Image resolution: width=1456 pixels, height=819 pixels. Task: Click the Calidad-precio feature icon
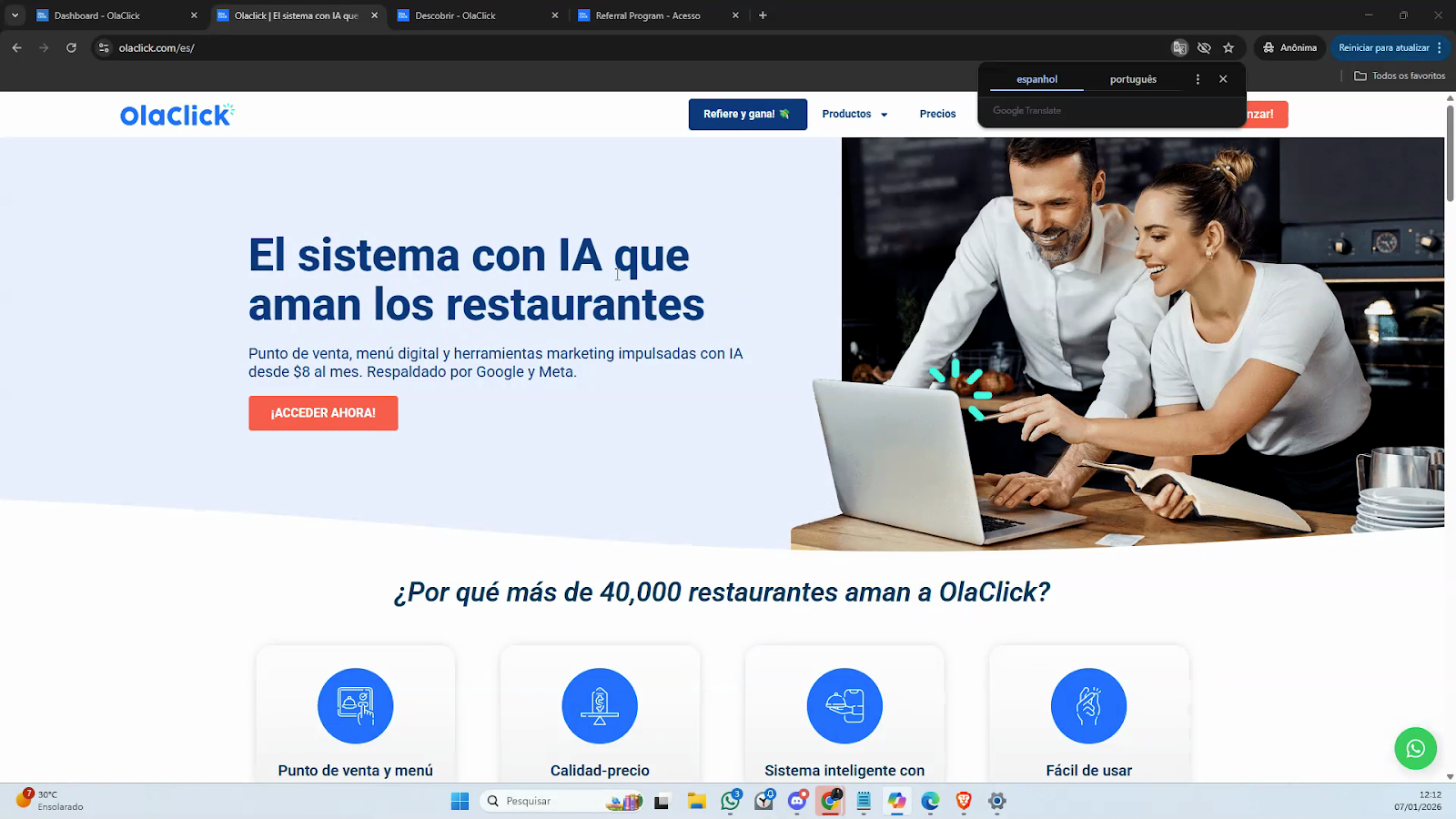point(600,706)
